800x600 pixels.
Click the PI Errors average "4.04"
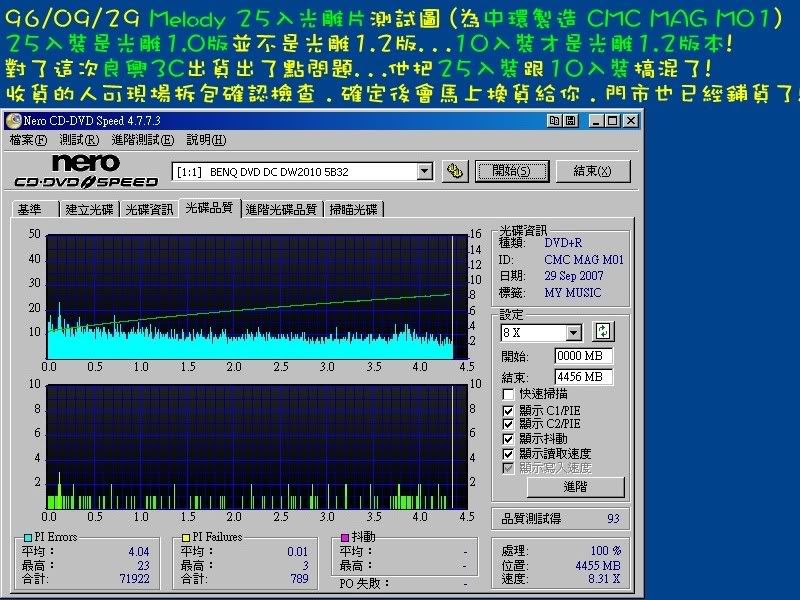139,552
